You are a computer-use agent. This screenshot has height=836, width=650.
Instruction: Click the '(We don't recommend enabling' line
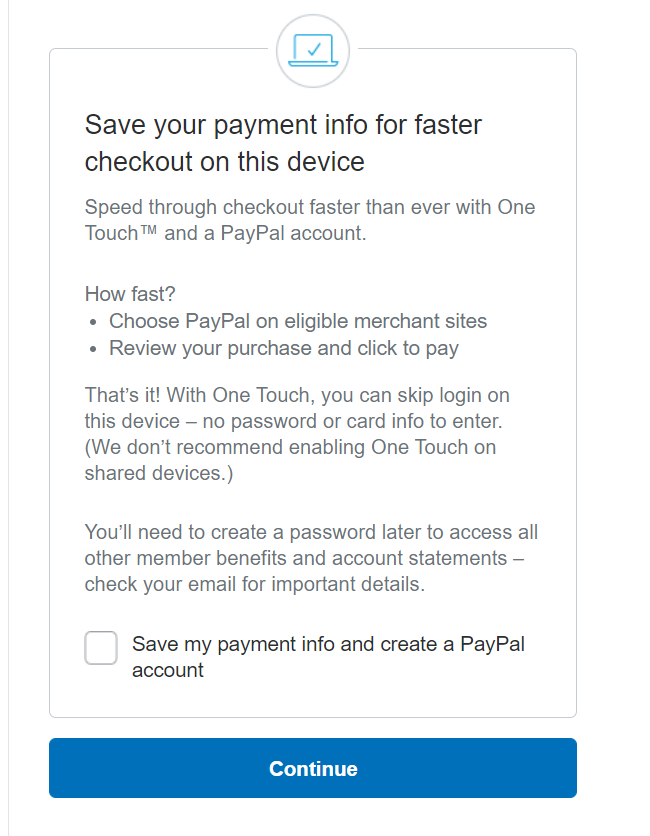pyautogui.click(x=290, y=447)
